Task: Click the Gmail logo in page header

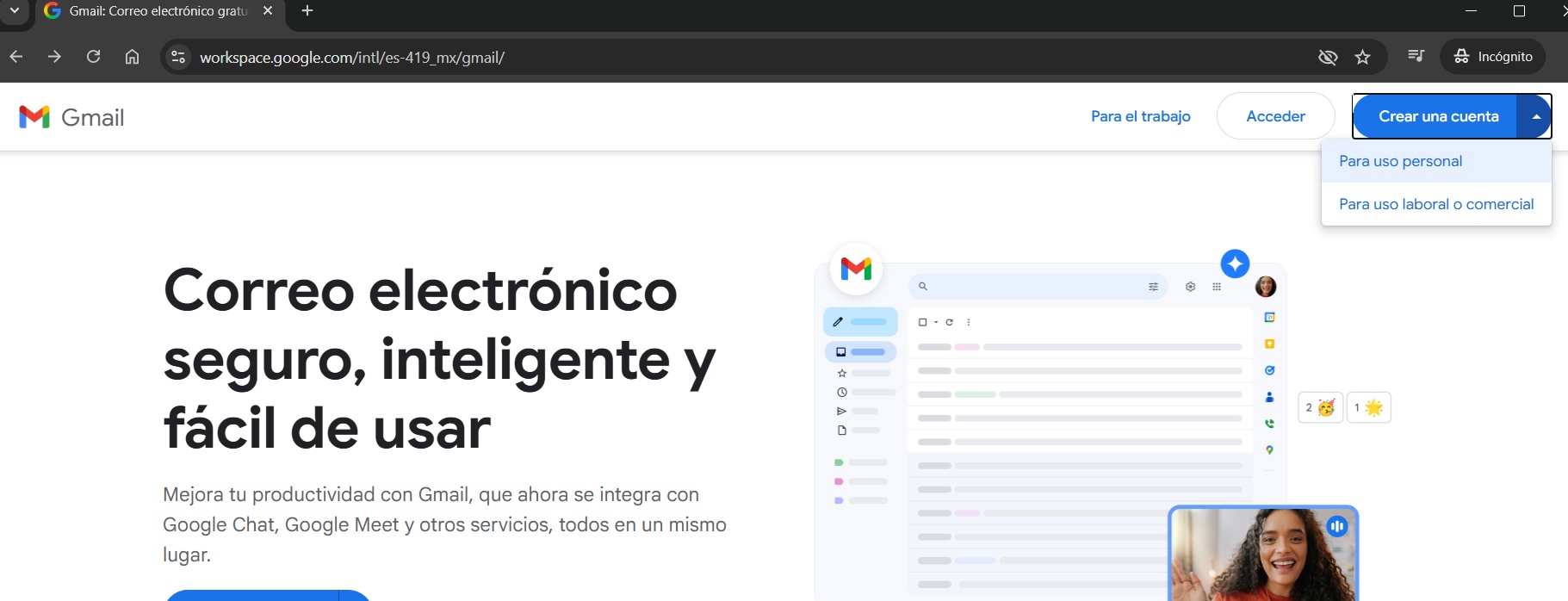Action: tap(71, 117)
